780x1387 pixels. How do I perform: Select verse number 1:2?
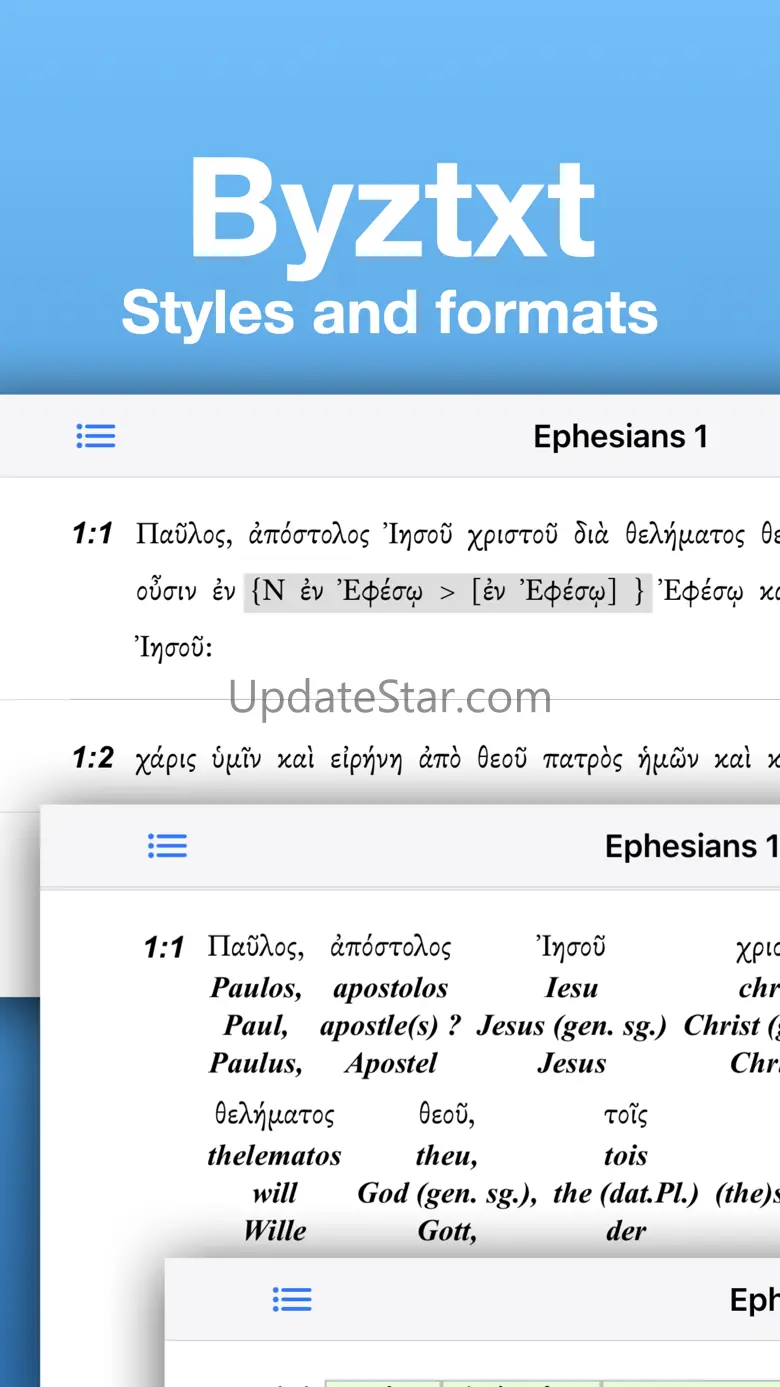[93, 759]
